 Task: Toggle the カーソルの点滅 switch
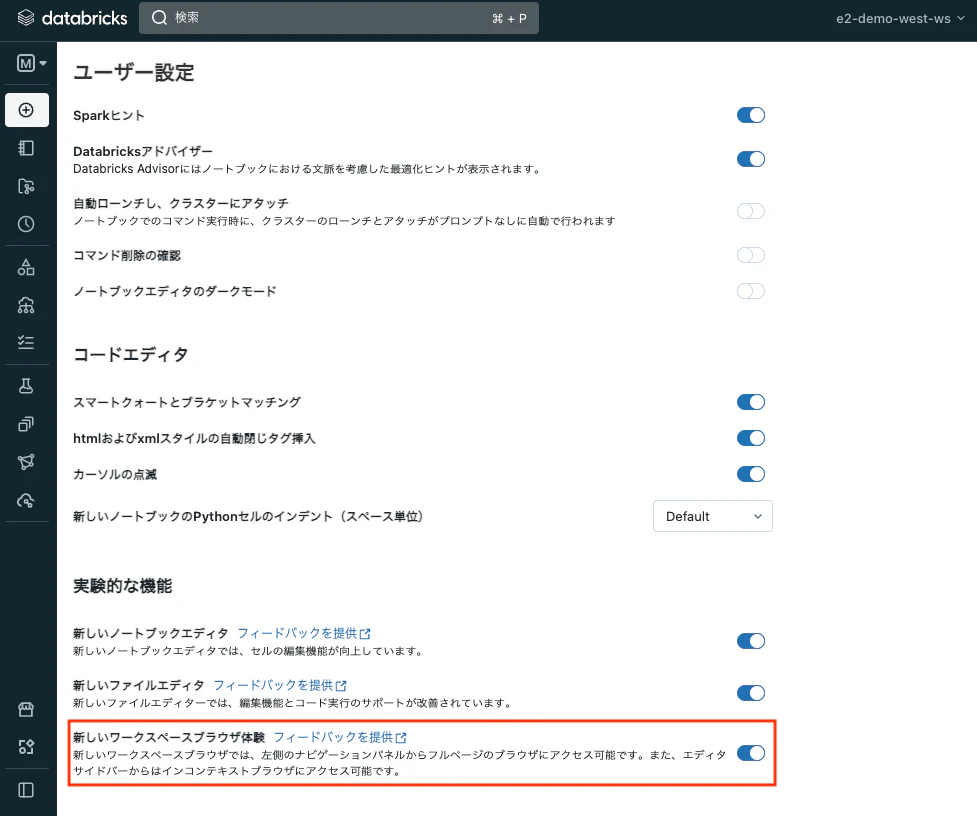coord(751,475)
